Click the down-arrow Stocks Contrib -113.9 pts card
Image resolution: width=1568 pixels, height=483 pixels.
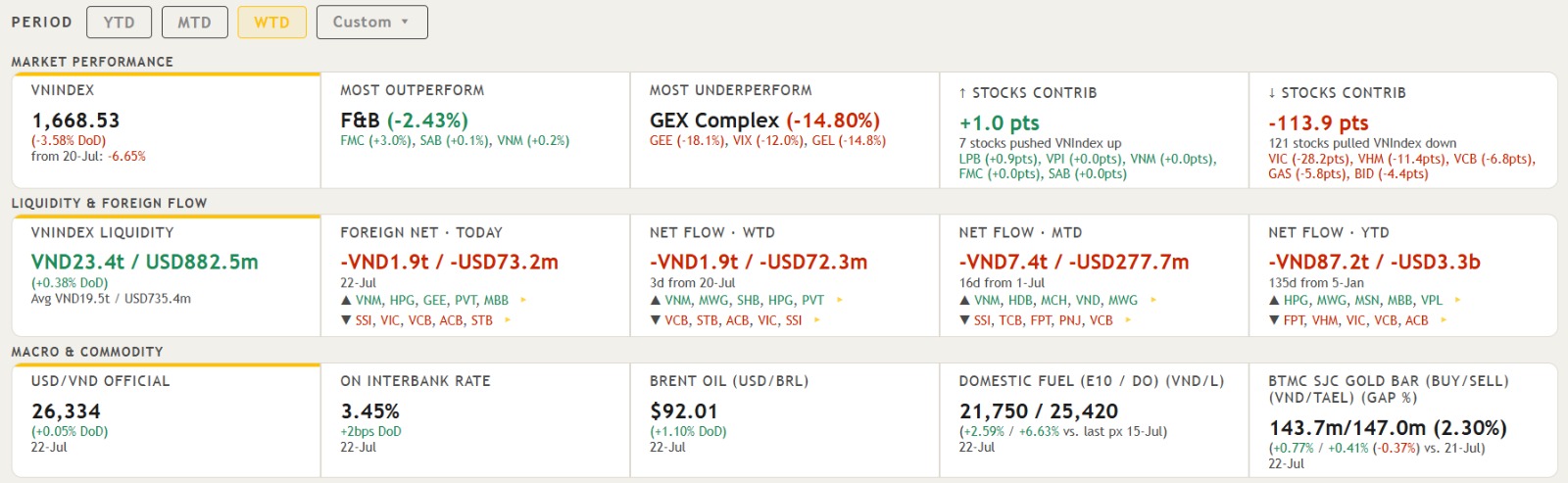point(1403,130)
